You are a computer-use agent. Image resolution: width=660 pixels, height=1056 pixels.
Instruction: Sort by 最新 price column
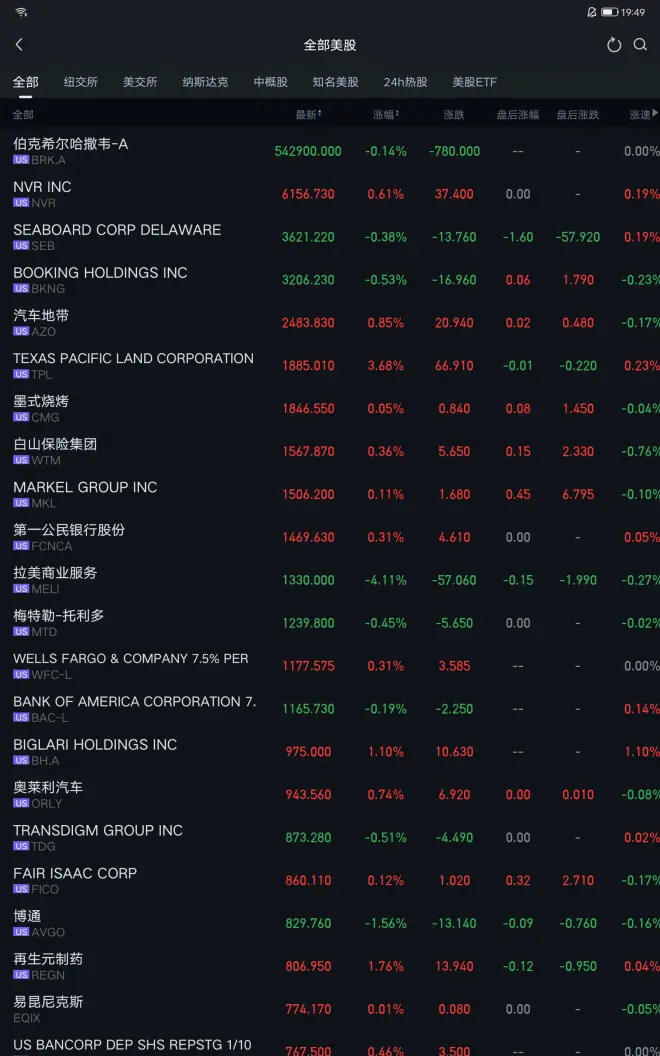pos(307,115)
